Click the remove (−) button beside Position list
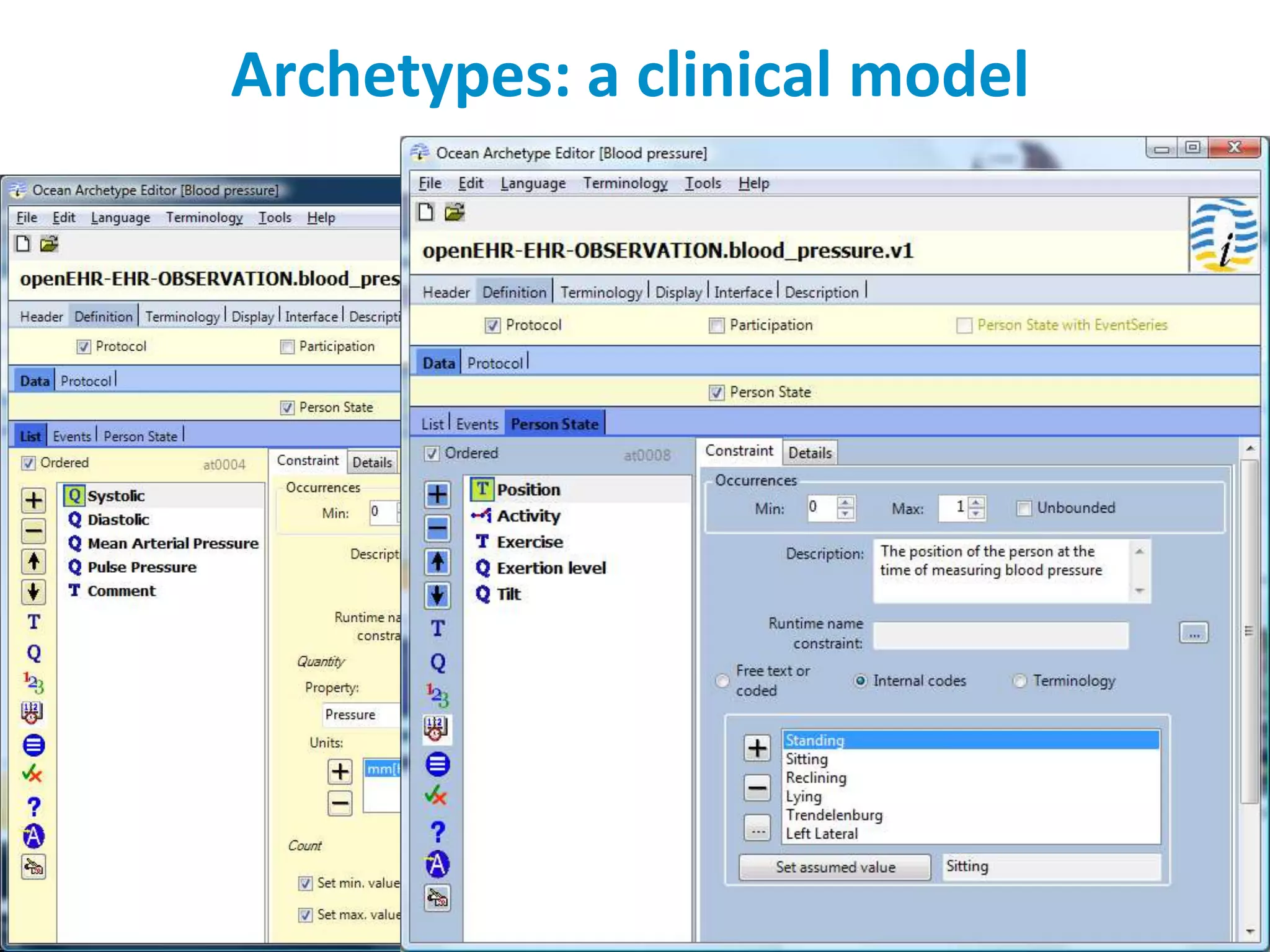 pos(437,527)
